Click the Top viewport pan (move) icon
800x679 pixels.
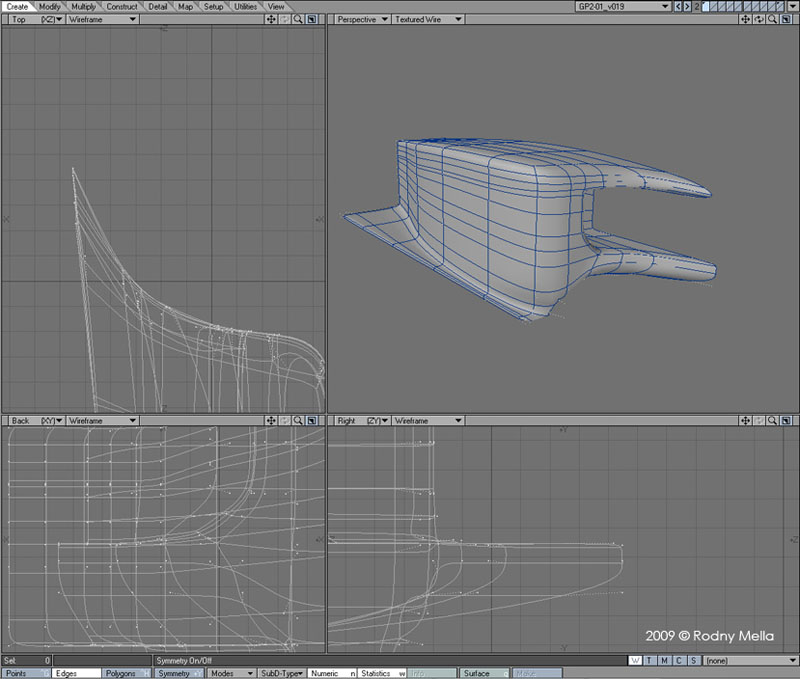(x=271, y=19)
